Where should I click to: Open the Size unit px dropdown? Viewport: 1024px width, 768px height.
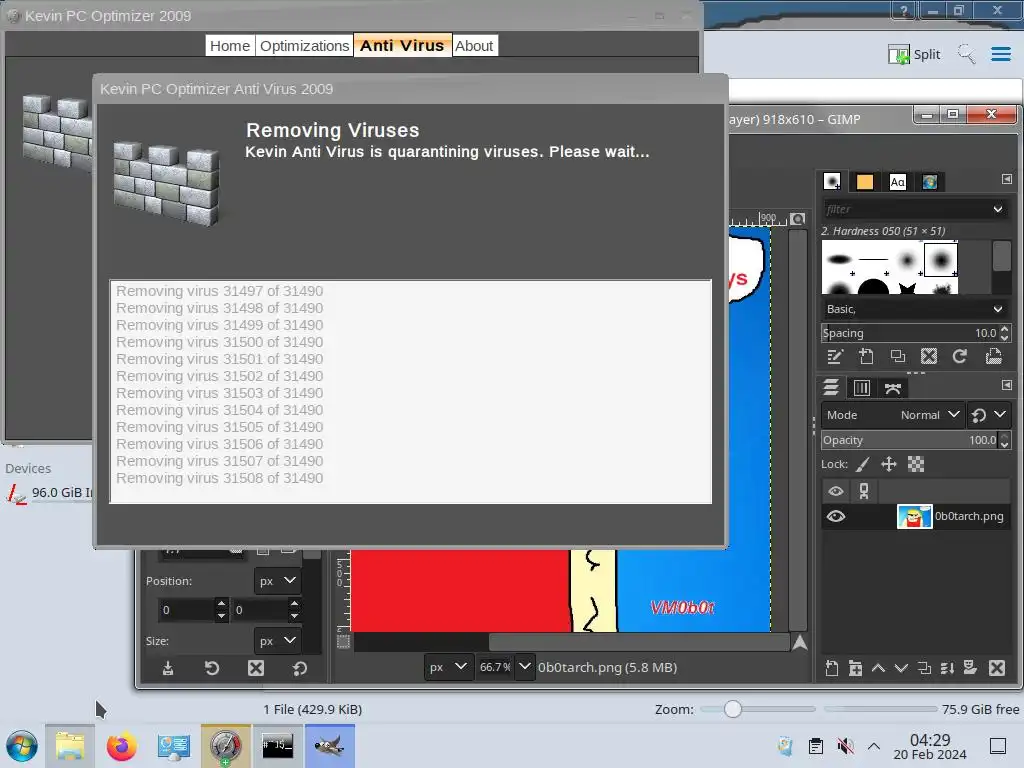277,641
